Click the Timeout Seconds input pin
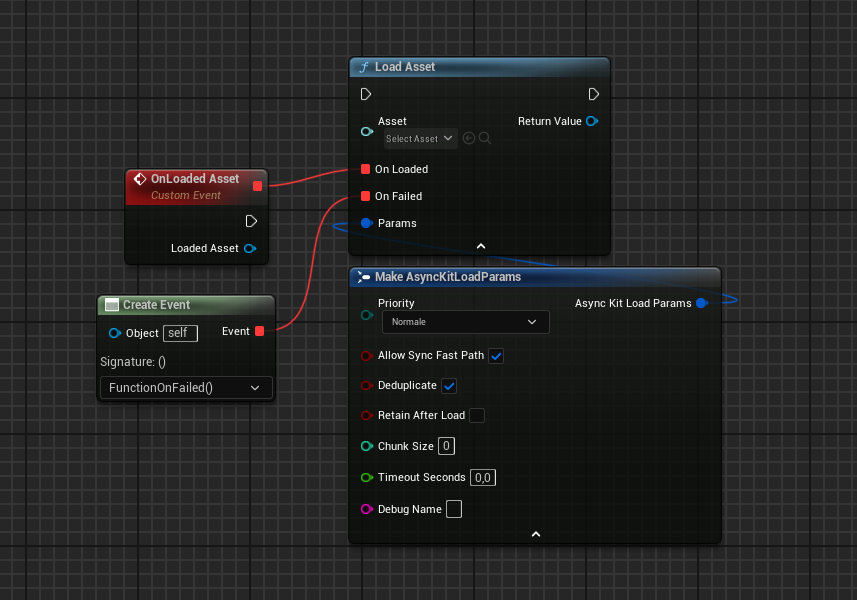857x600 pixels. click(x=367, y=478)
